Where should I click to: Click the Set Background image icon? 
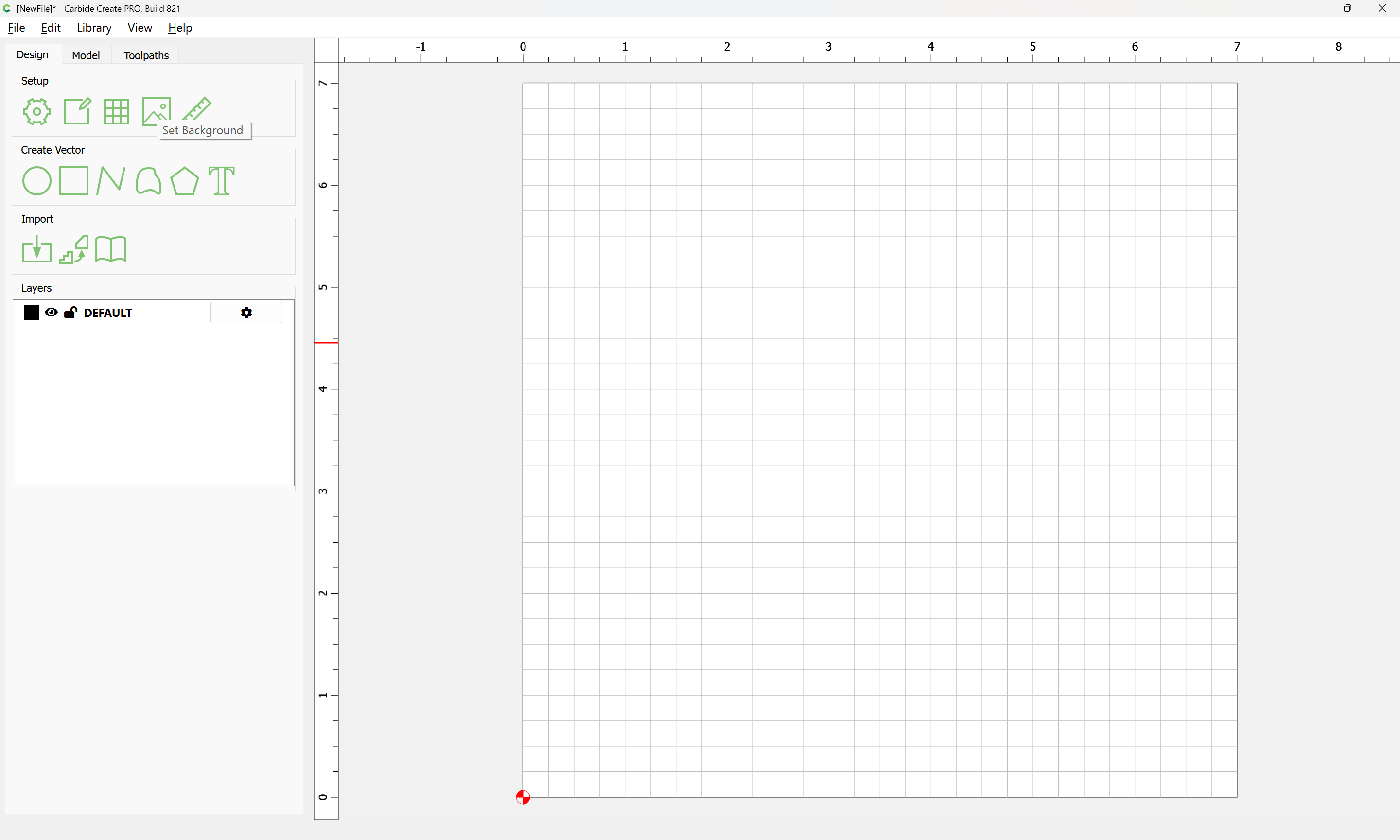(x=156, y=111)
